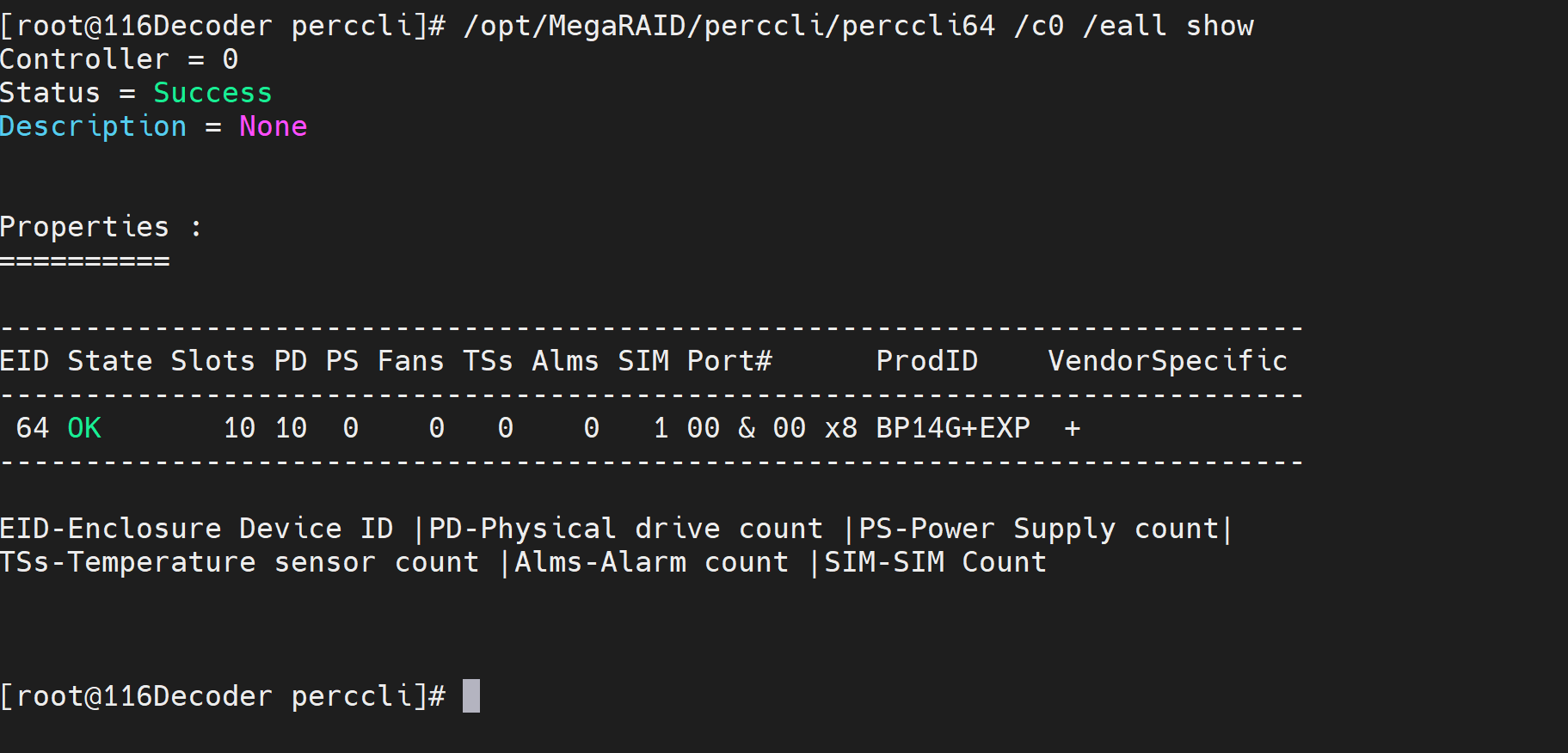Click the green OK state value
The height and width of the screenshot is (753, 1568).
(x=84, y=428)
